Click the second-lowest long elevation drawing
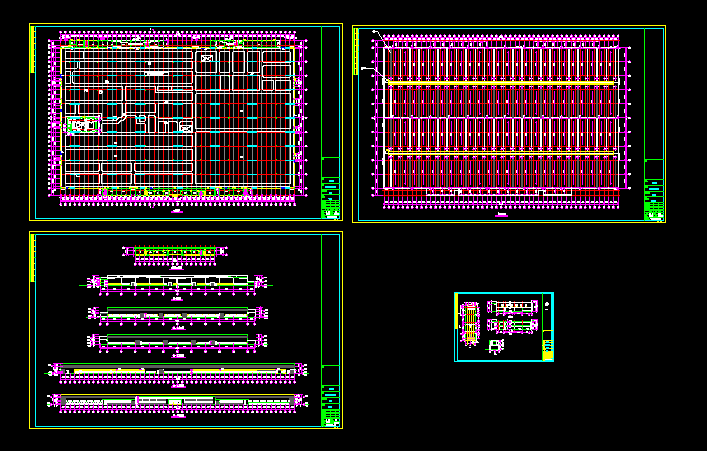Screen dimensions: 707x451 pos(175,371)
